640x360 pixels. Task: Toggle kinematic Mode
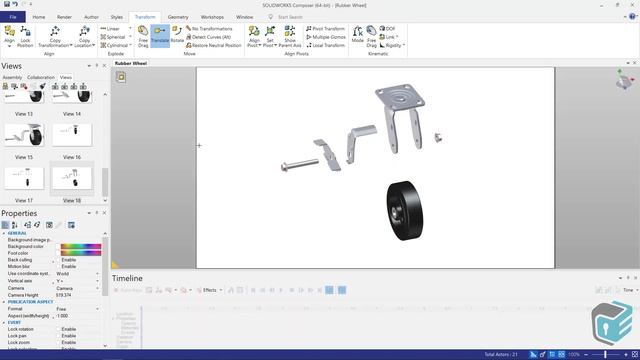(x=358, y=34)
